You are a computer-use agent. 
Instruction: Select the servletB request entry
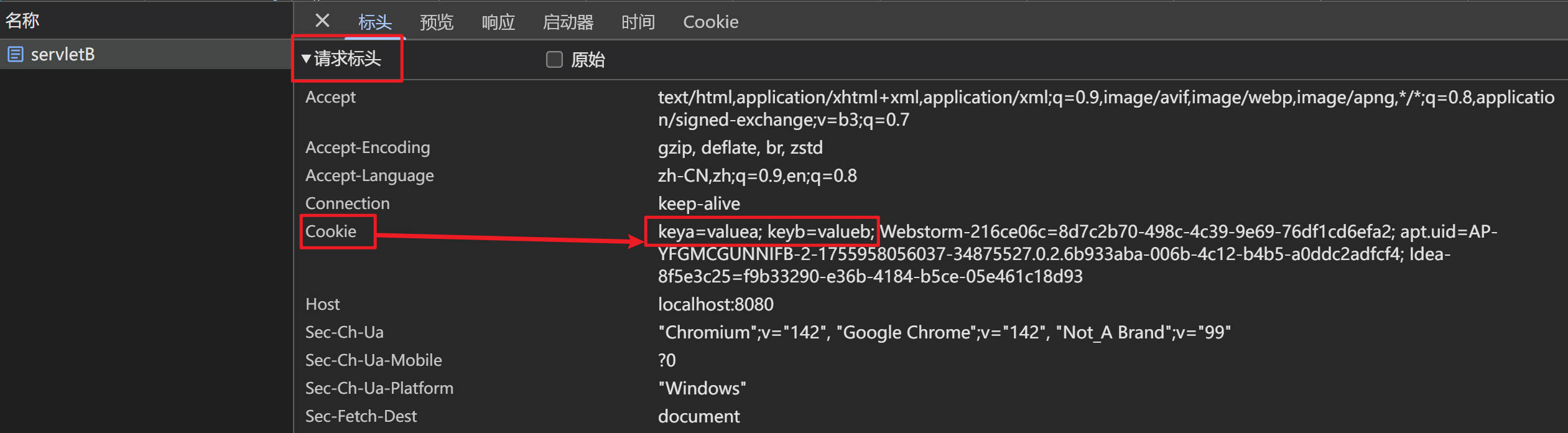point(63,55)
